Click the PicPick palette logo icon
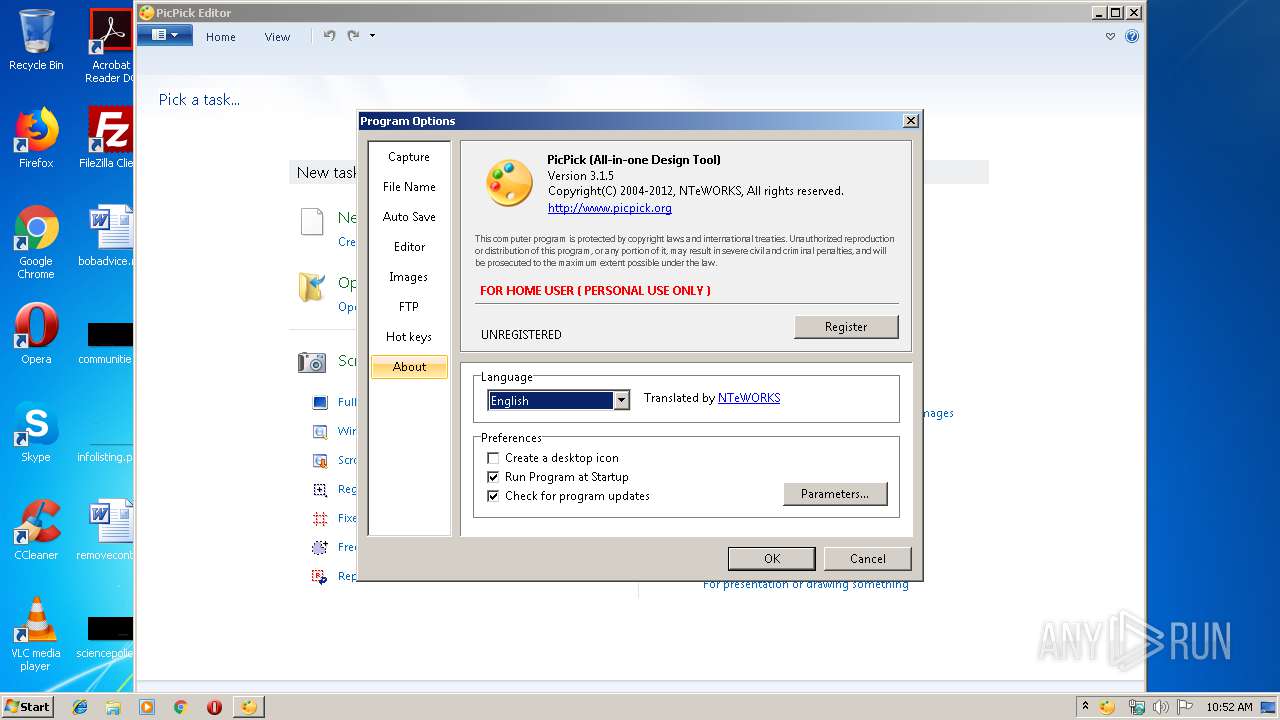1280x720 pixels. tap(509, 183)
